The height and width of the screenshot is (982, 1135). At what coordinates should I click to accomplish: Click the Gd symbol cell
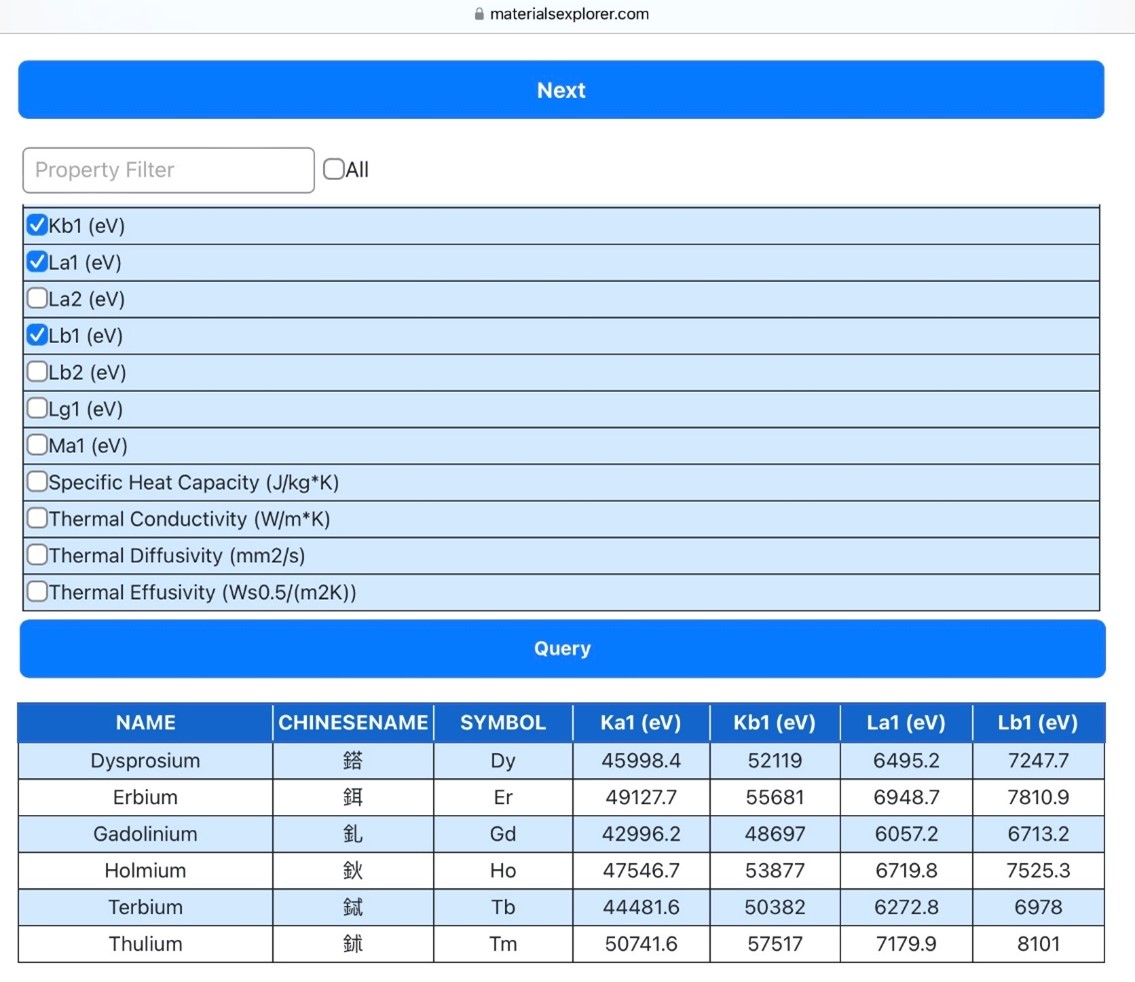coord(503,834)
